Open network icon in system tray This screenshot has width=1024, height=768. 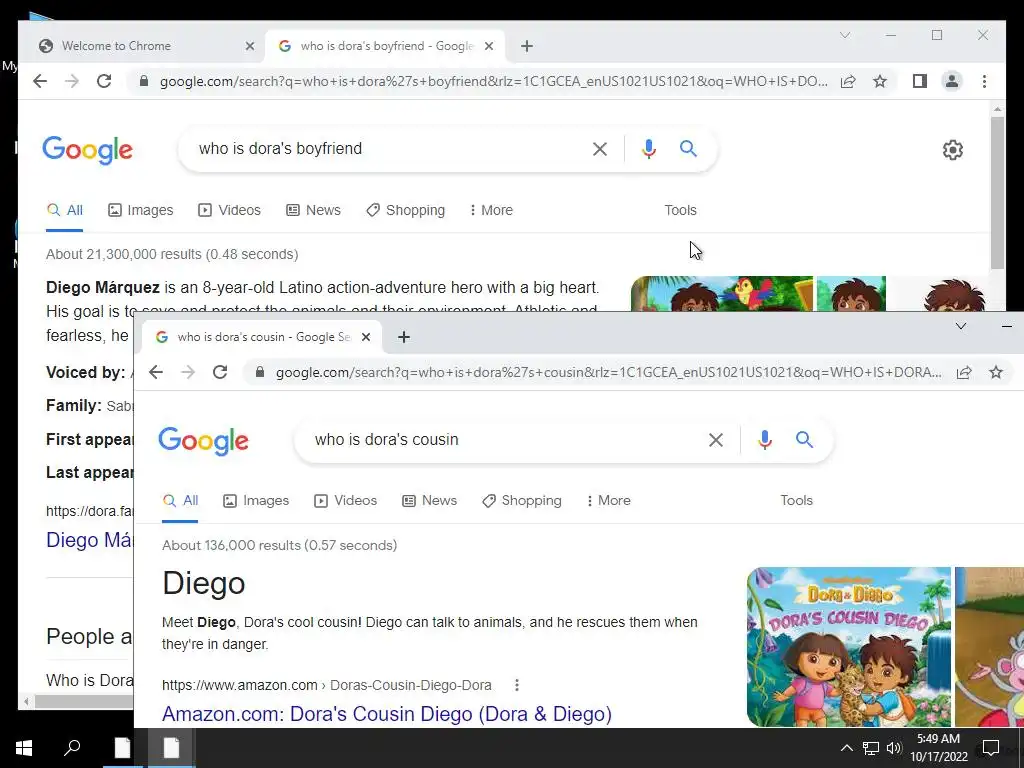coord(871,748)
